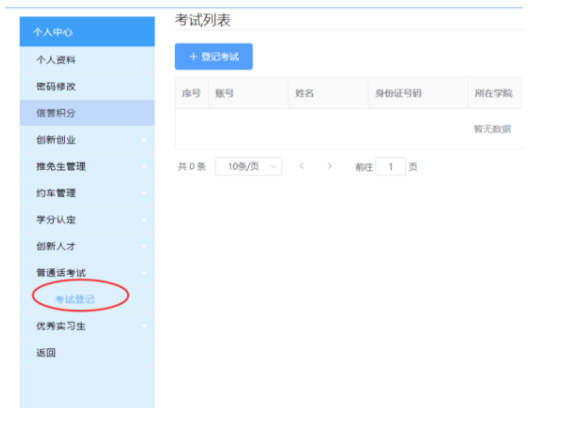Expand the 约车管理 menu chevron

[144, 193]
